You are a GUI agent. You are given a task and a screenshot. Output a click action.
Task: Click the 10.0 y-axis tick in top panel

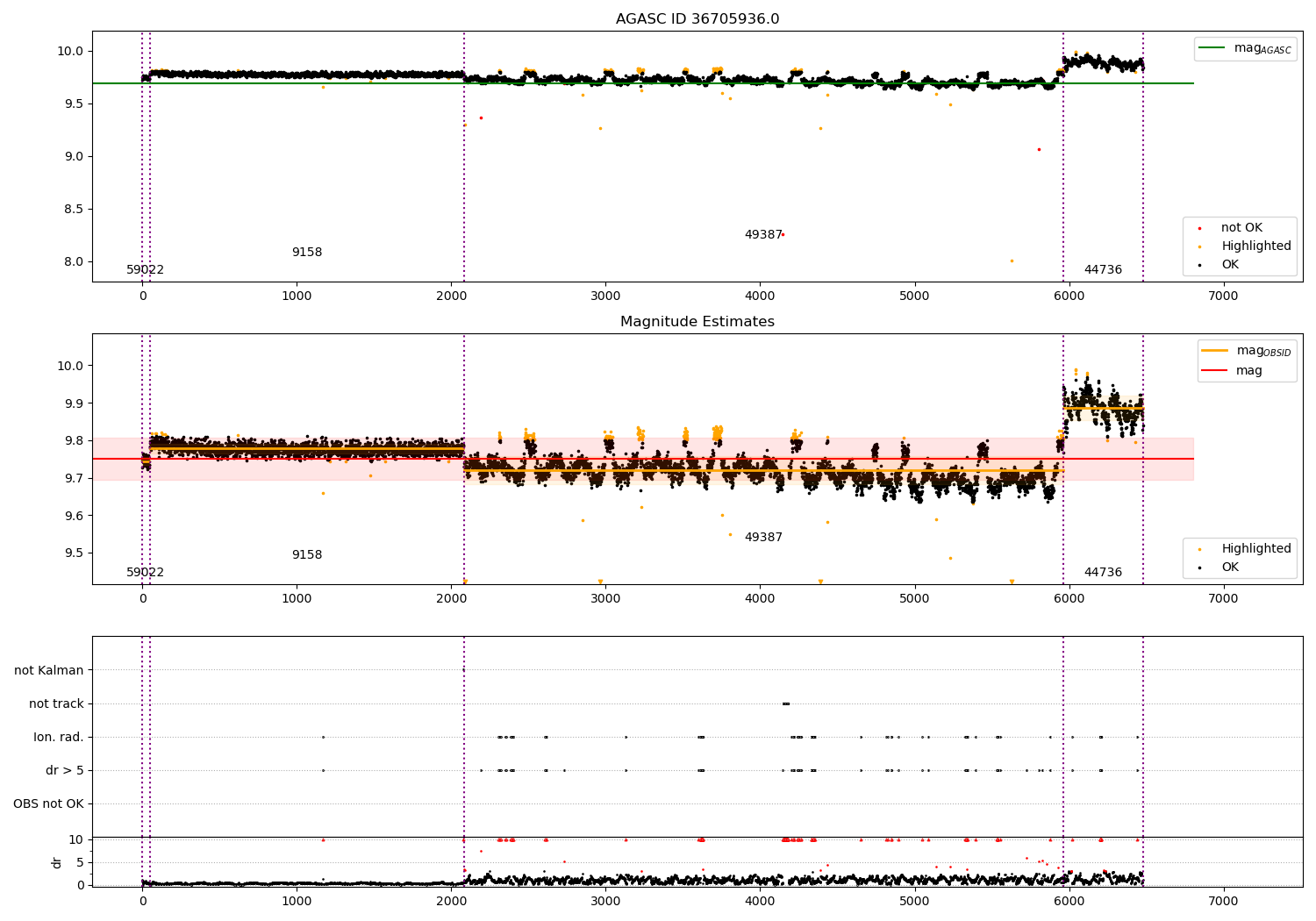tap(69, 51)
